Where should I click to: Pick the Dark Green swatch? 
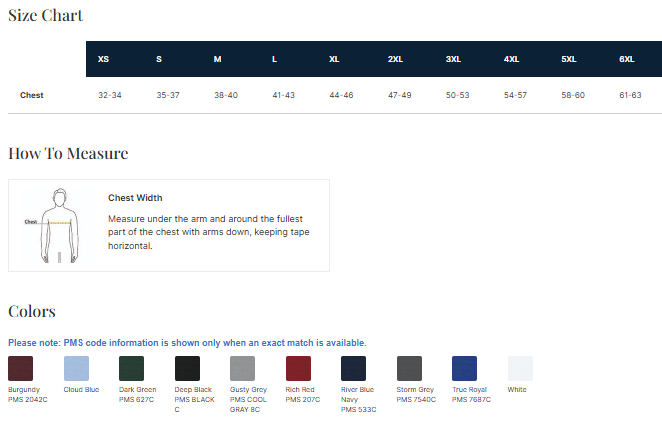(x=132, y=368)
